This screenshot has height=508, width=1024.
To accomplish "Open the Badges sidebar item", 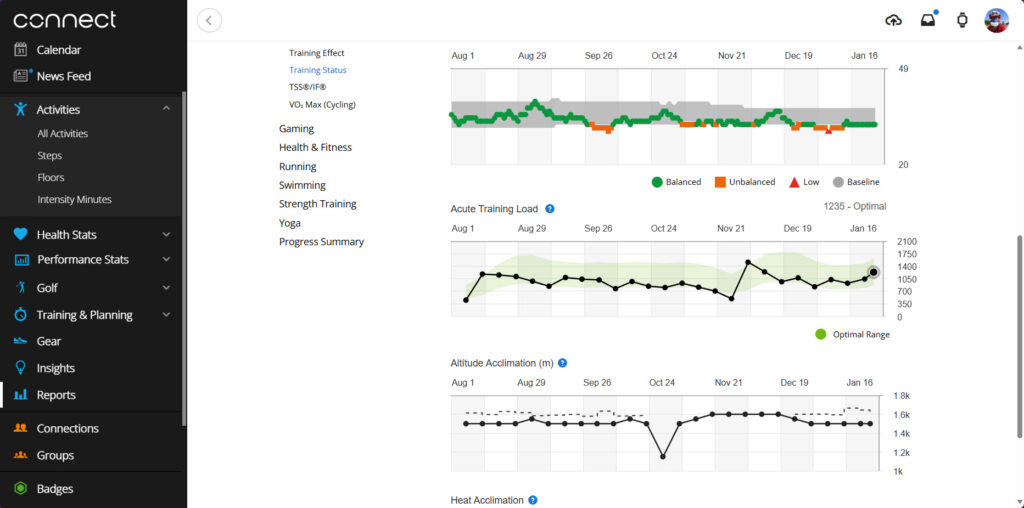I will click(x=55, y=489).
